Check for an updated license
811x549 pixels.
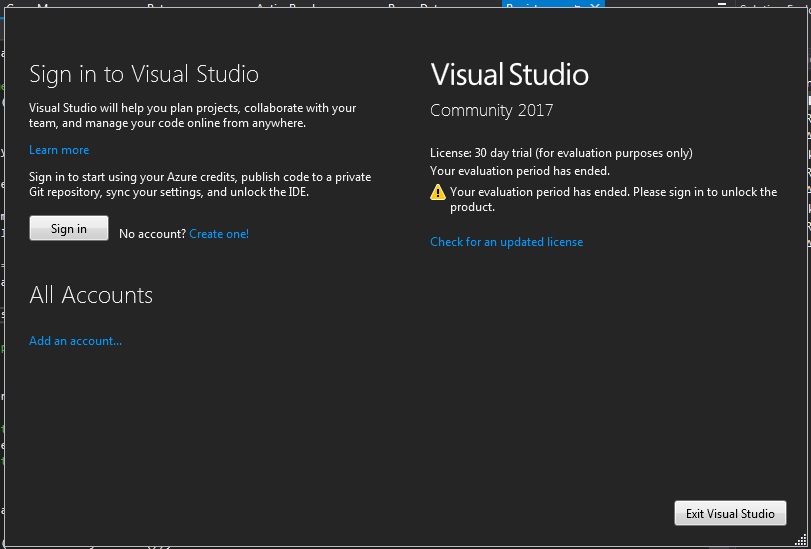(506, 242)
